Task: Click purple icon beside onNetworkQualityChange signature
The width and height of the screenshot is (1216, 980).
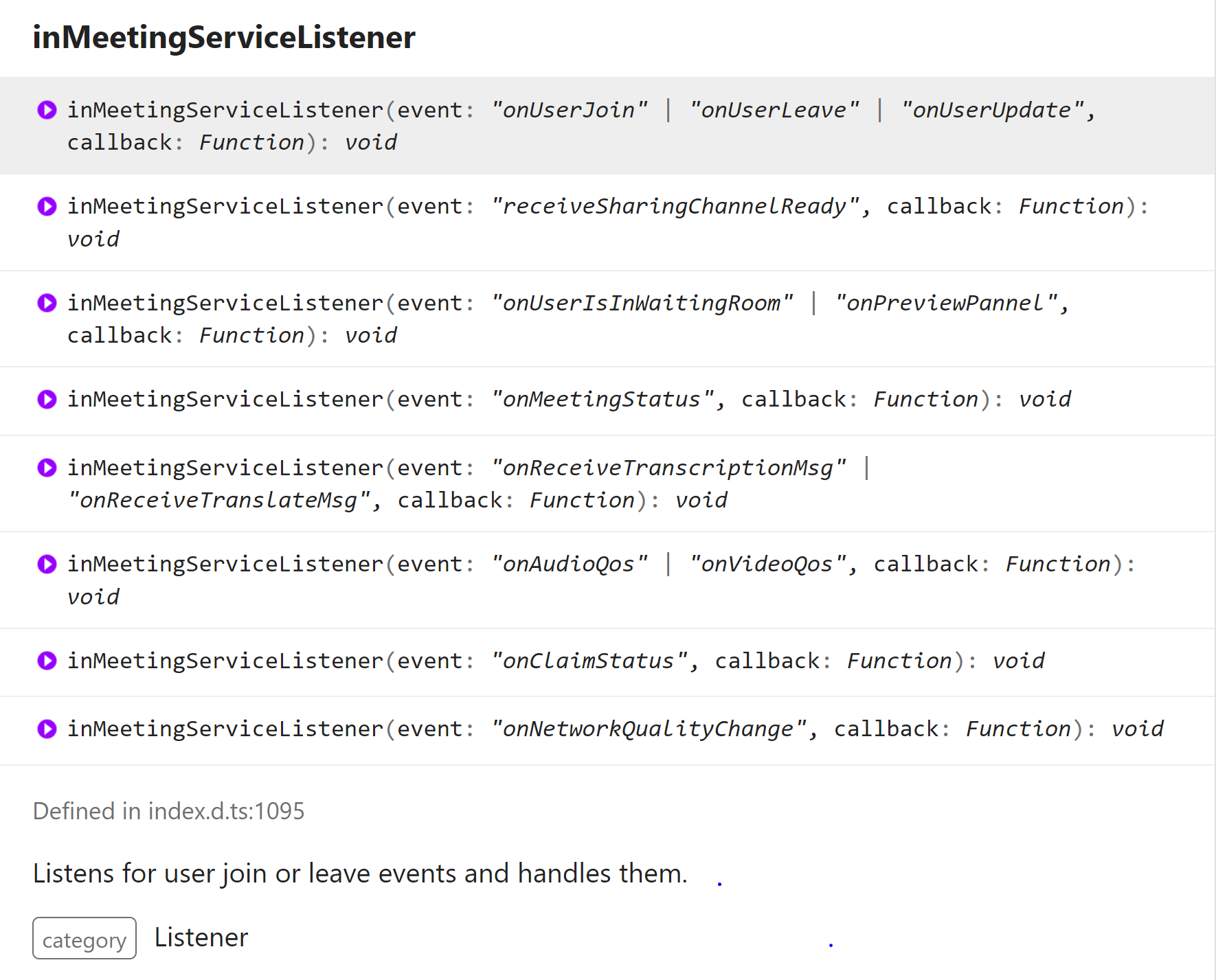Action: [47, 729]
